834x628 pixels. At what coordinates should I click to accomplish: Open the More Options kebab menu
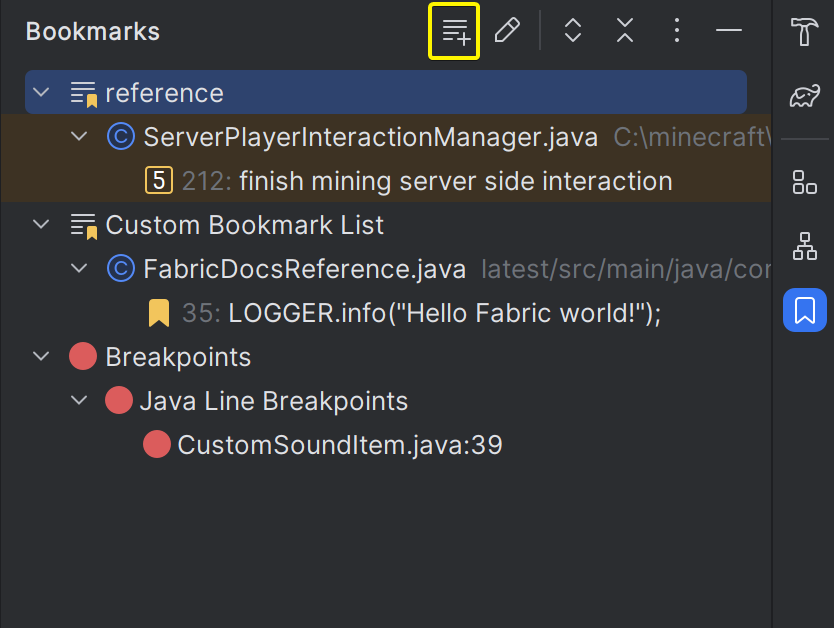click(677, 31)
